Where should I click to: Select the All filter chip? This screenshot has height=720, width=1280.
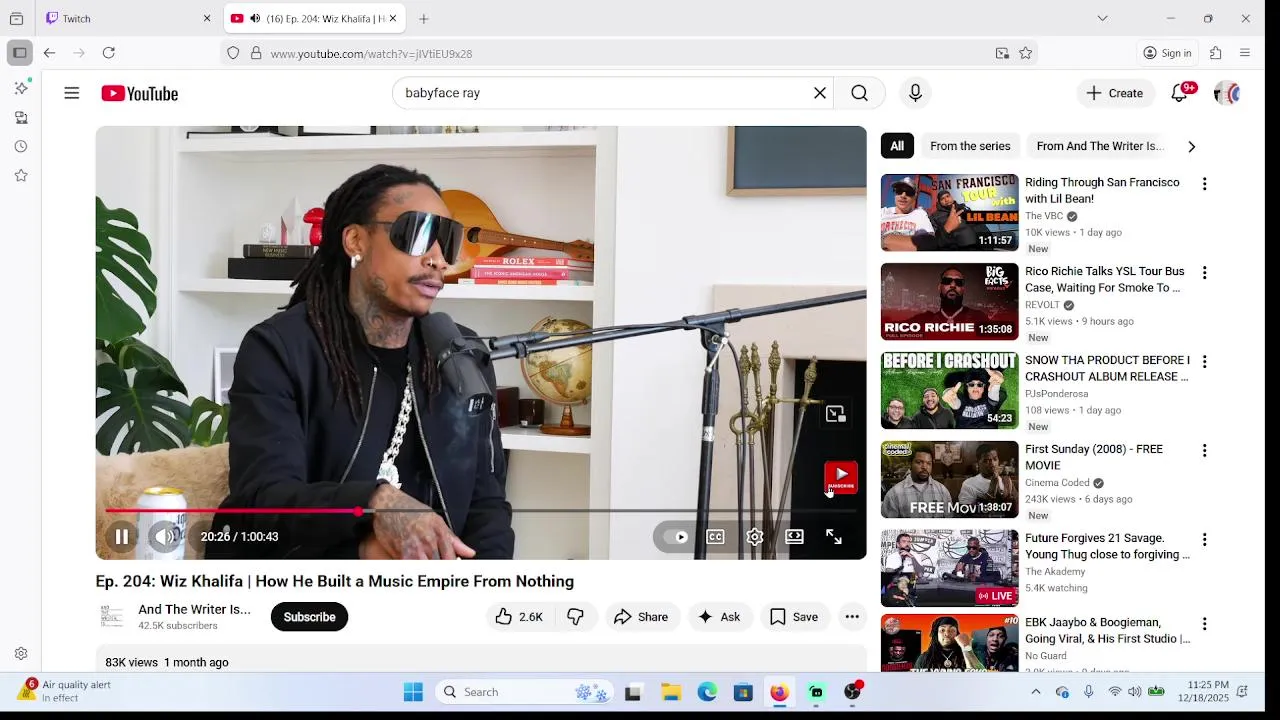pyautogui.click(x=897, y=146)
